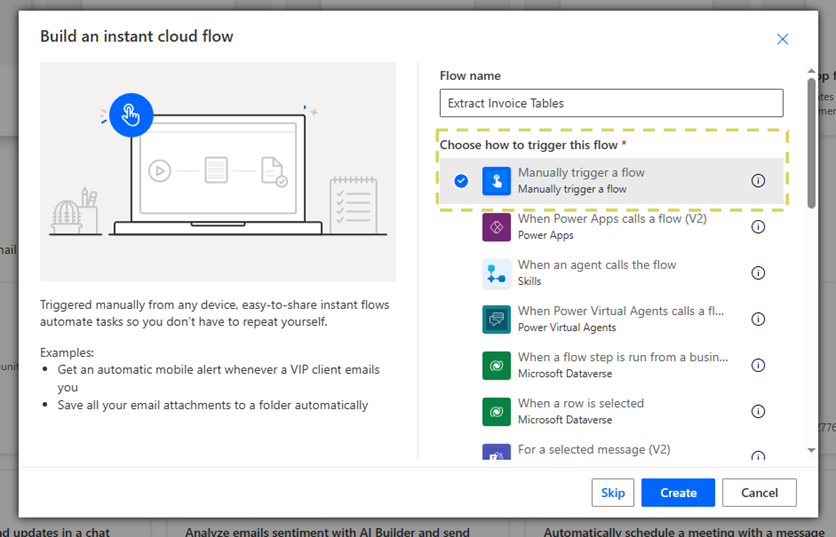Close the dialog with the X icon
This screenshot has height=537, width=836.
click(782, 39)
